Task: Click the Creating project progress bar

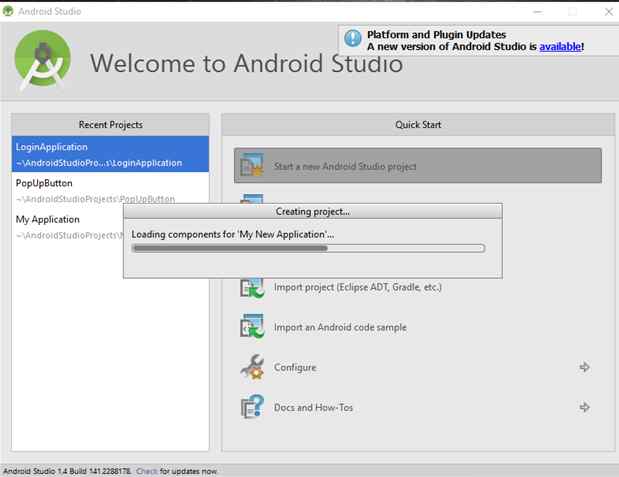Action: coord(308,248)
